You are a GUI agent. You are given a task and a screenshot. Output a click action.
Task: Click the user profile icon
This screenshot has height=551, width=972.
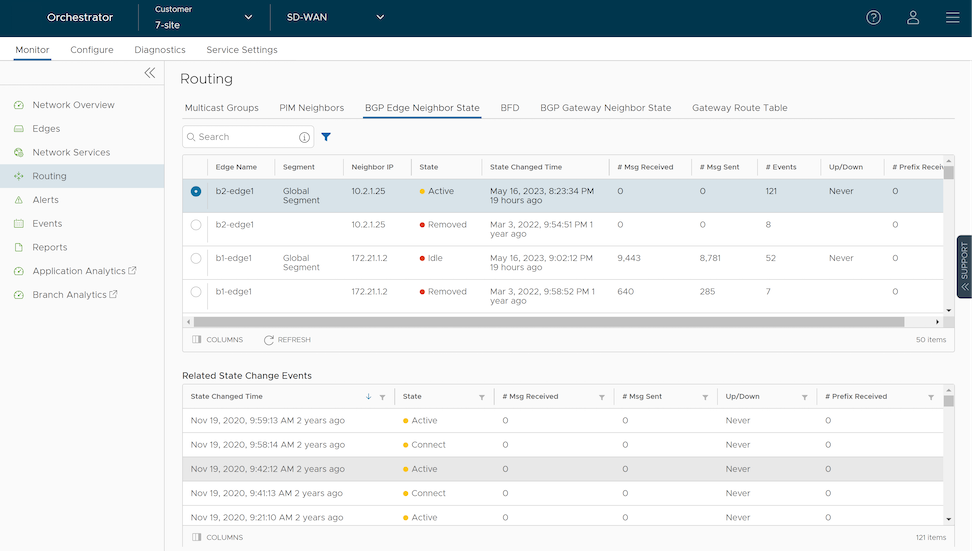coord(913,17)
